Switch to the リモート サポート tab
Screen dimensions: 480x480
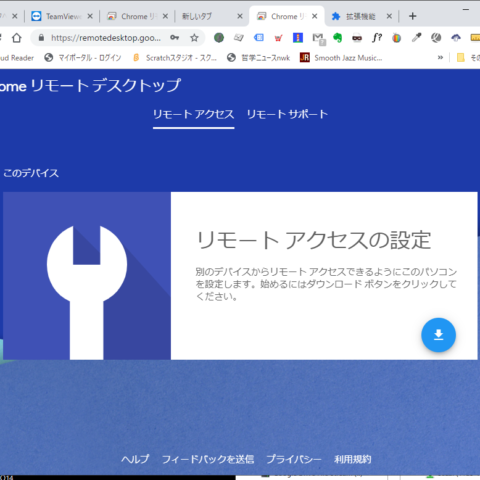pos(287,114)
